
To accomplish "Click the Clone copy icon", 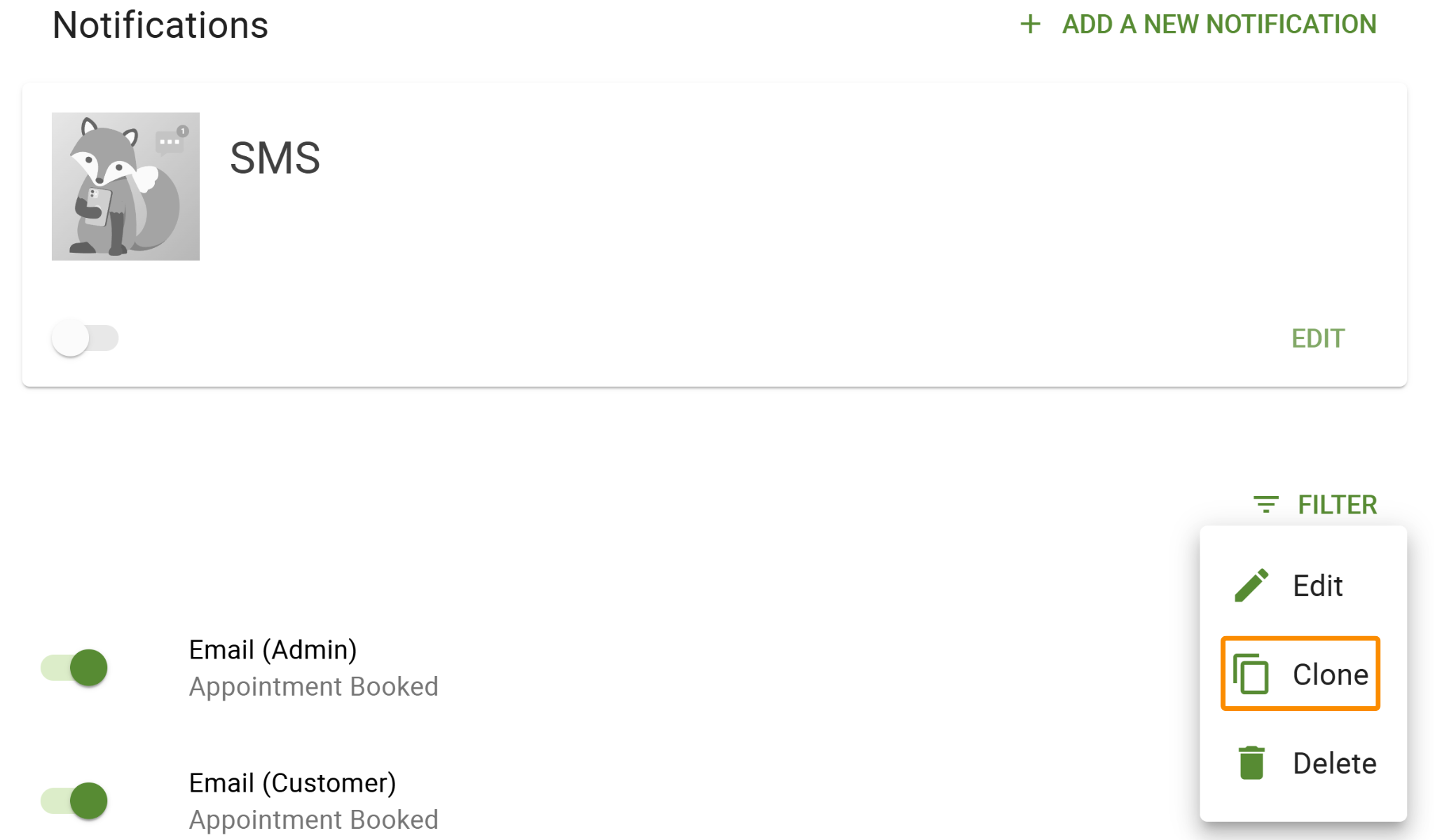I will coord(1251,674).
